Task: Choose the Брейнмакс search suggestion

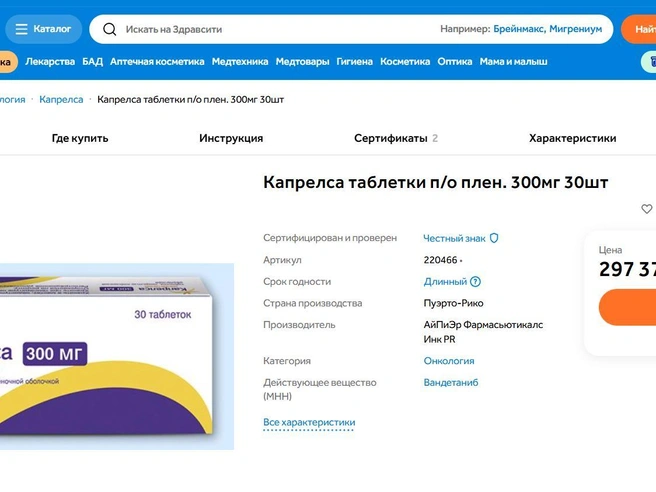Action: [x=519, y=29]
